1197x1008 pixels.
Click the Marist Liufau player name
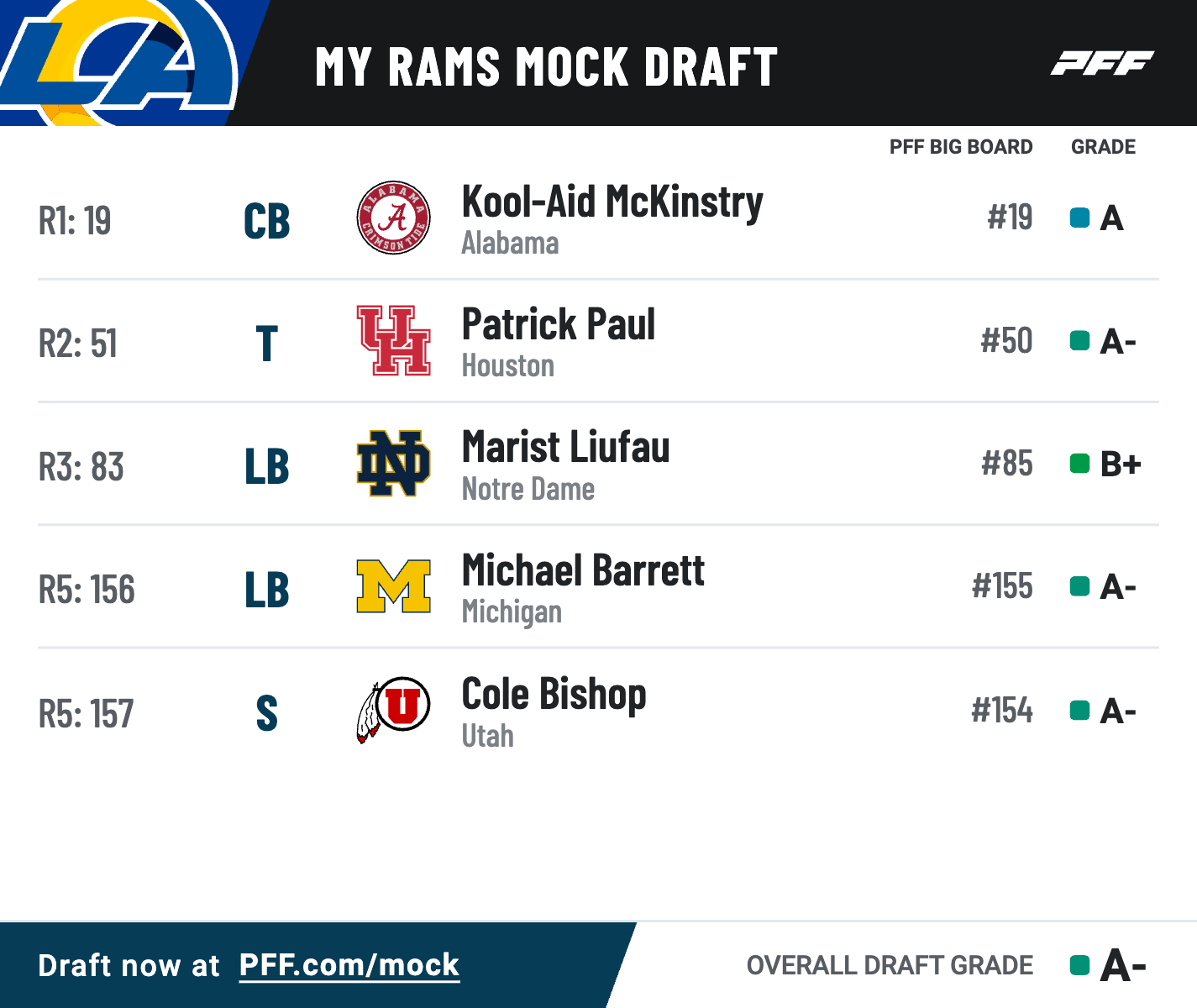566,448
